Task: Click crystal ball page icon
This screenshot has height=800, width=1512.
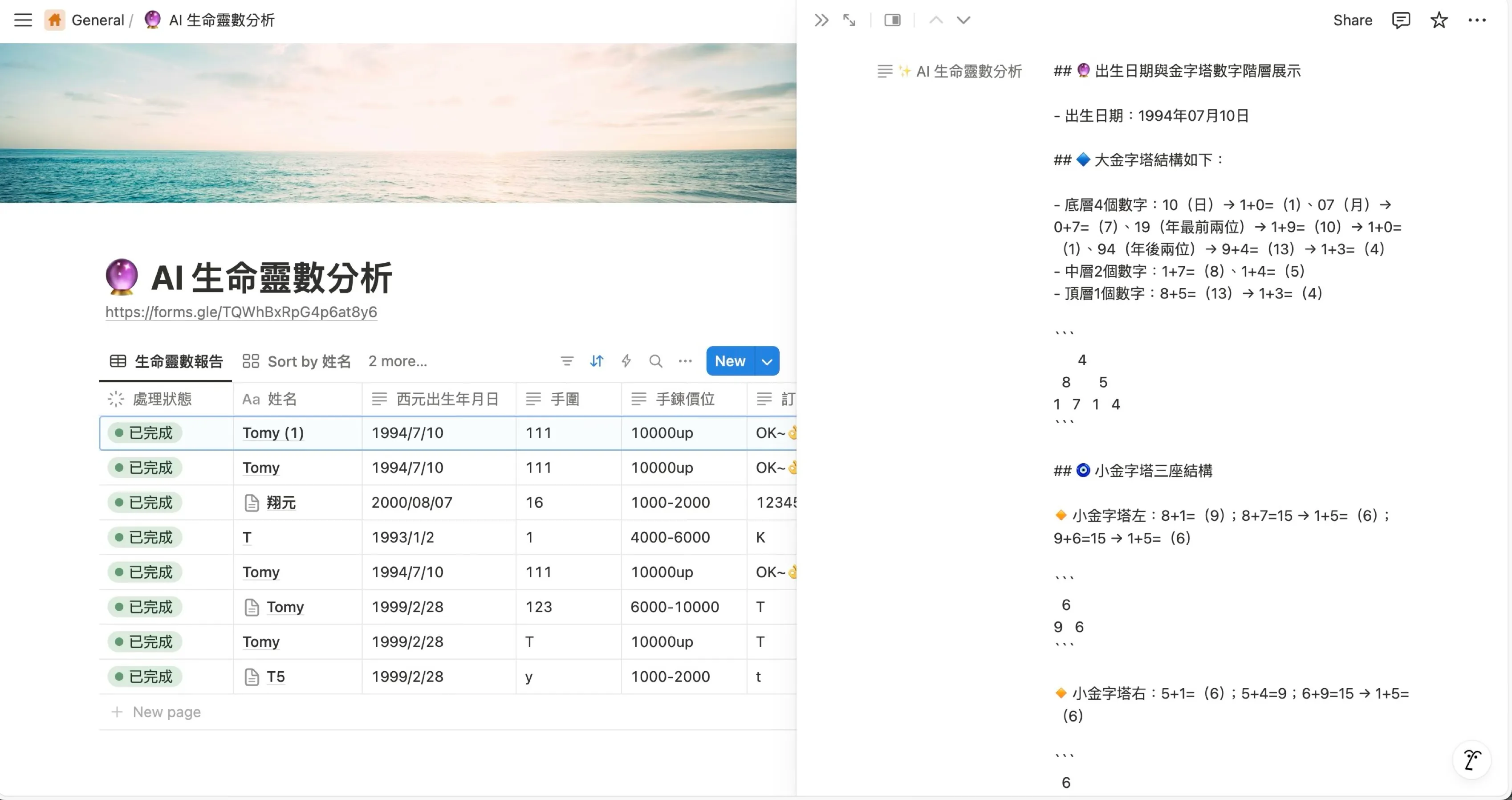Action: click(x=122, y=276)
